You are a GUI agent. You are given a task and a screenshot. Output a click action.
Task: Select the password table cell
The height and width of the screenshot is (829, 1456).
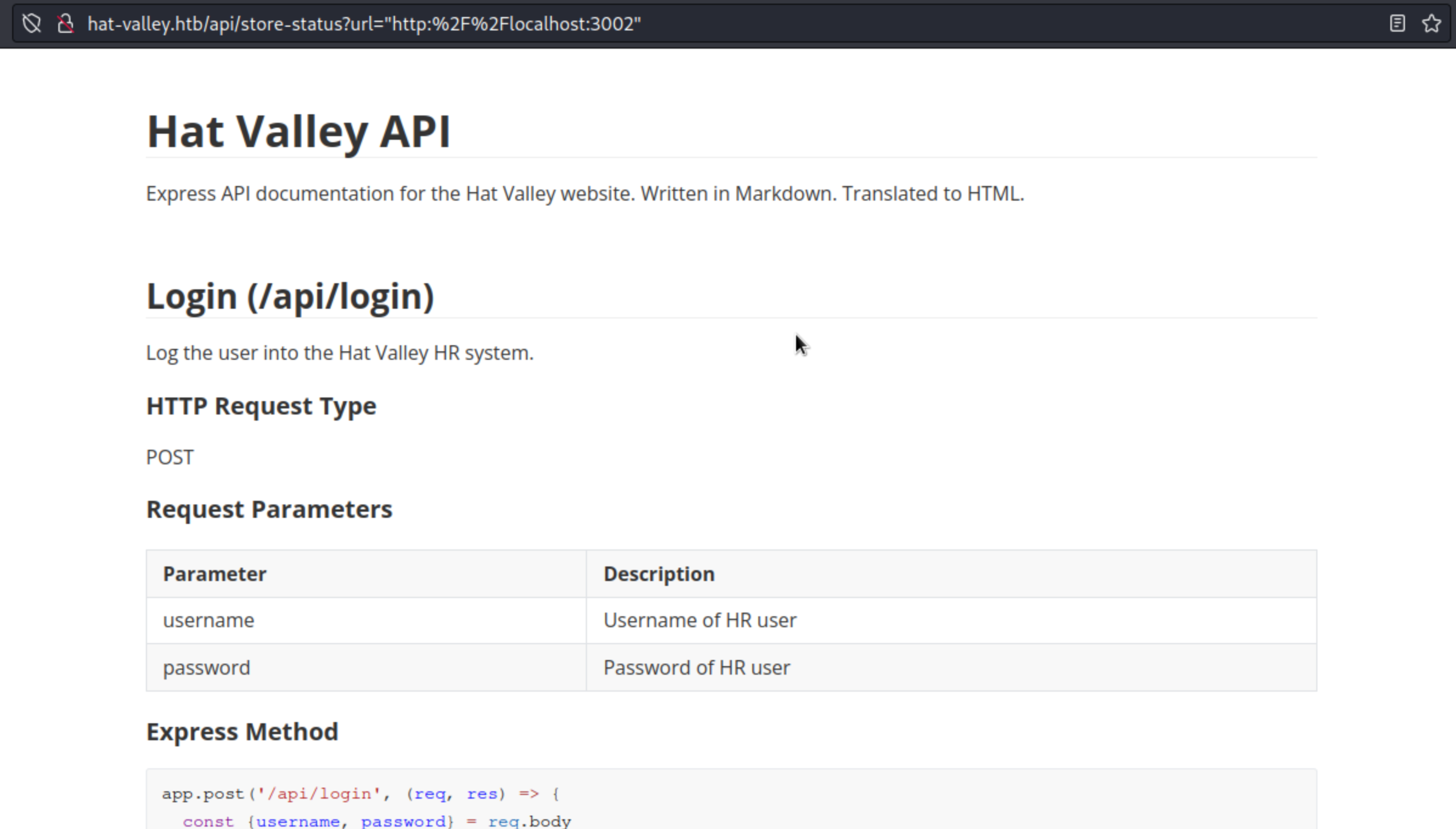(206, 667)
